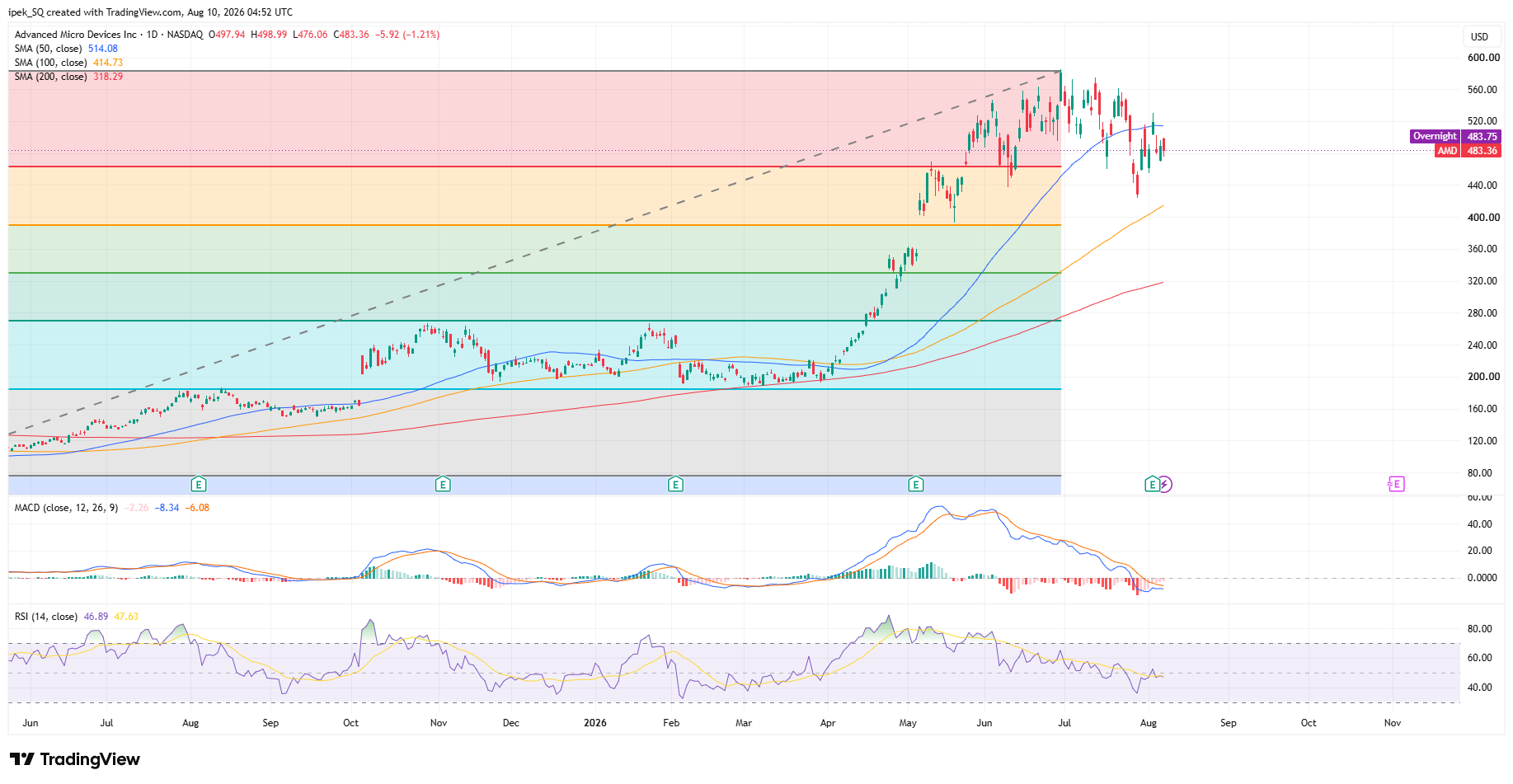Open the earnings marker under November 2025

[443, 484]
